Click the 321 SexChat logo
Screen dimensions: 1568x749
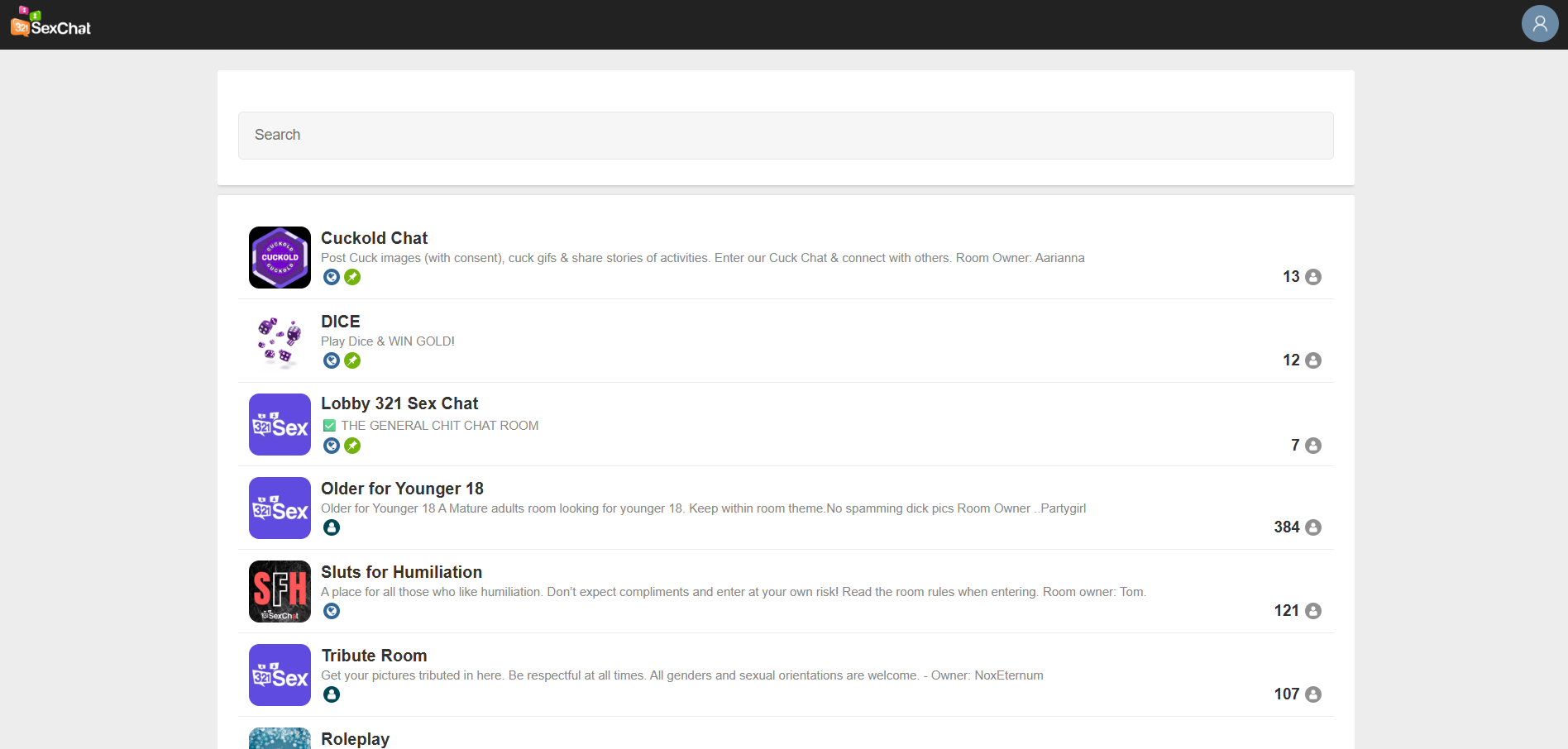pos(51,24)
